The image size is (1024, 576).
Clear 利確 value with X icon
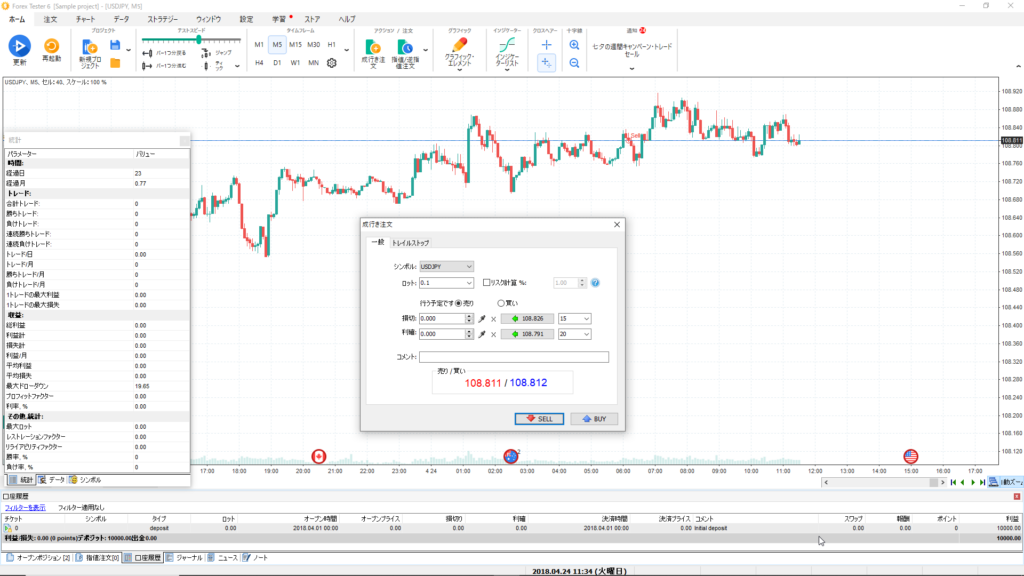pyautogui.click(x=494, y=334)
